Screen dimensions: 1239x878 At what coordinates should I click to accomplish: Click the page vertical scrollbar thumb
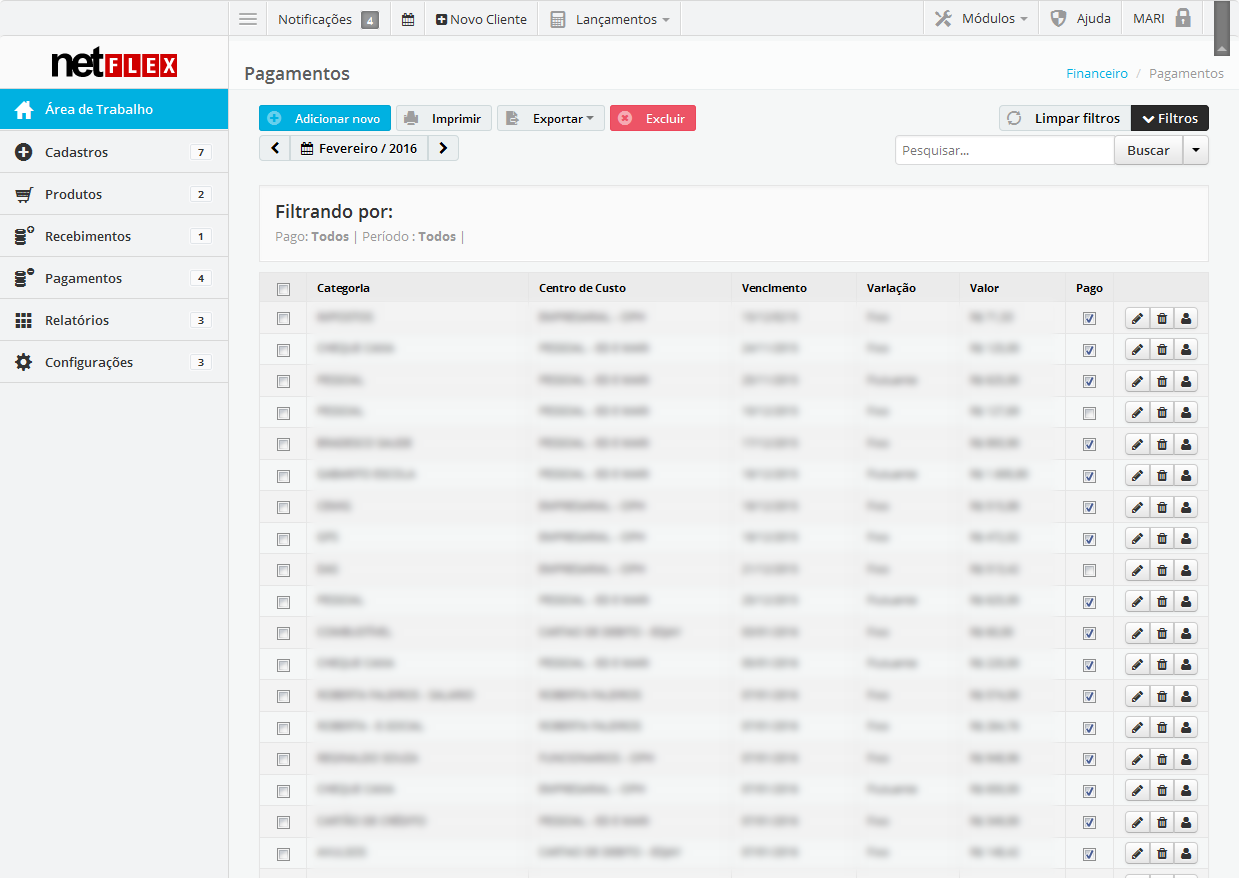pyautogui.click(x=1222, y=27)
